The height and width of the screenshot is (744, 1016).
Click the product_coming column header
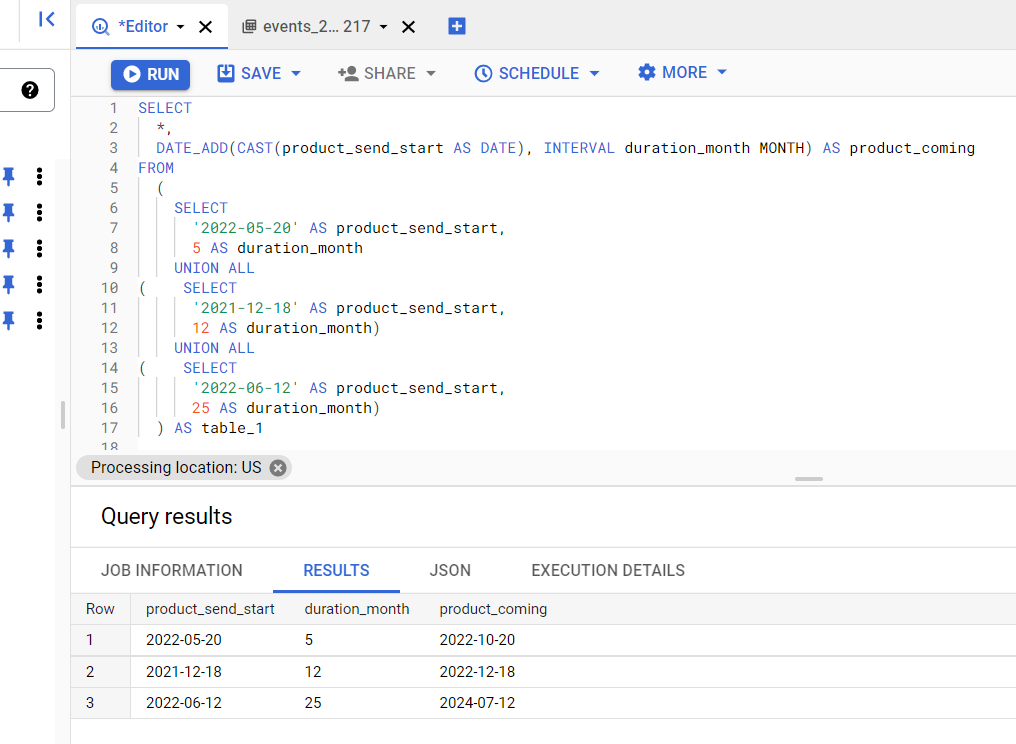point(493,609)
